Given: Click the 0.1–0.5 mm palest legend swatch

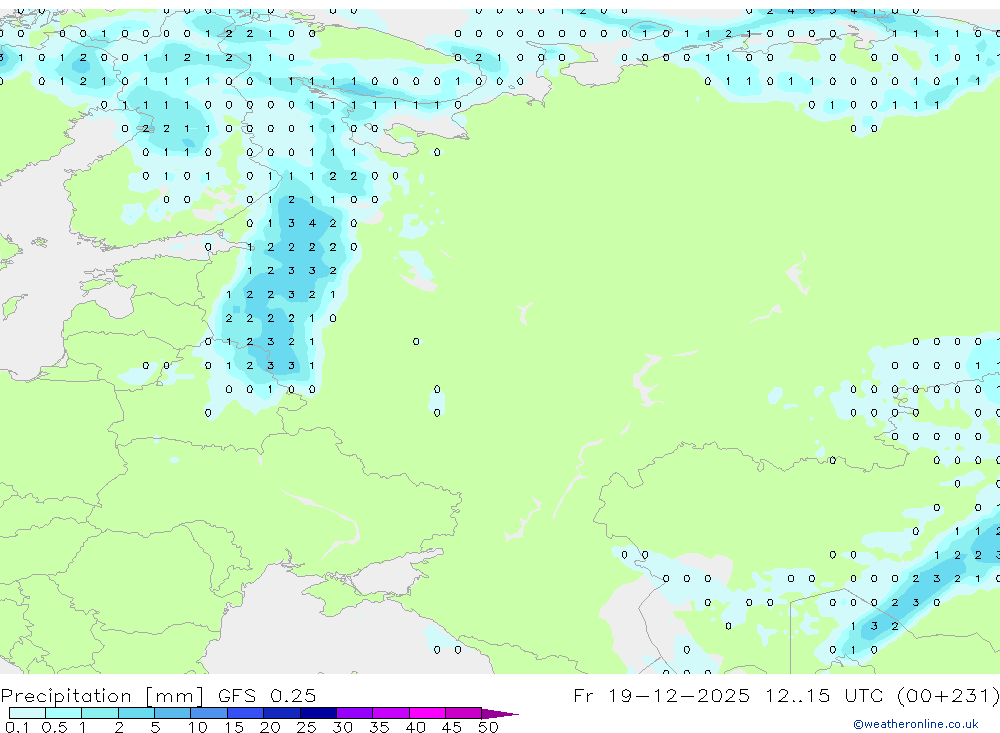Looking at the screenshot, I should click(x=27, y=713).
